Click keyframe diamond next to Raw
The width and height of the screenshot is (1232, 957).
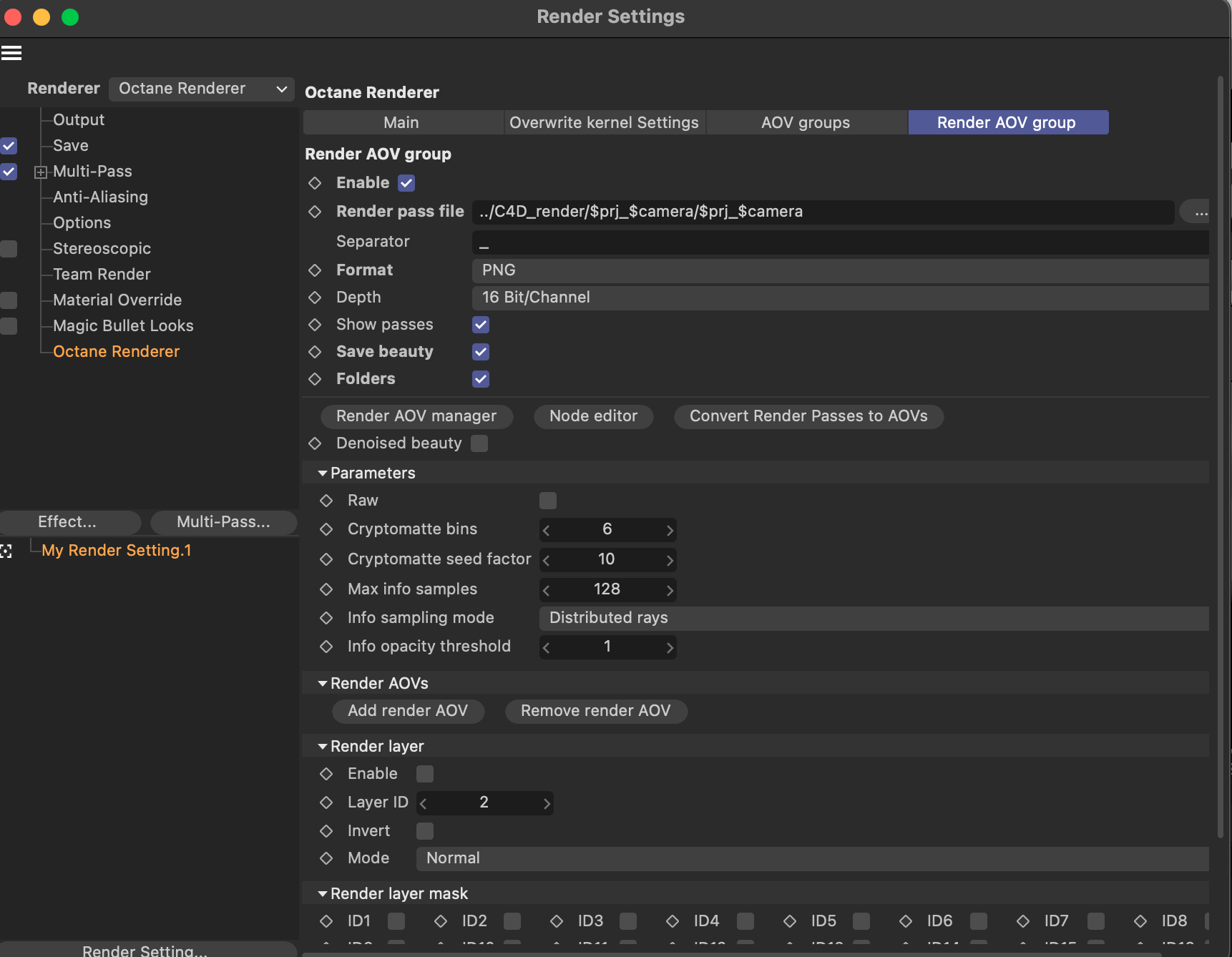tap(326, 501)
